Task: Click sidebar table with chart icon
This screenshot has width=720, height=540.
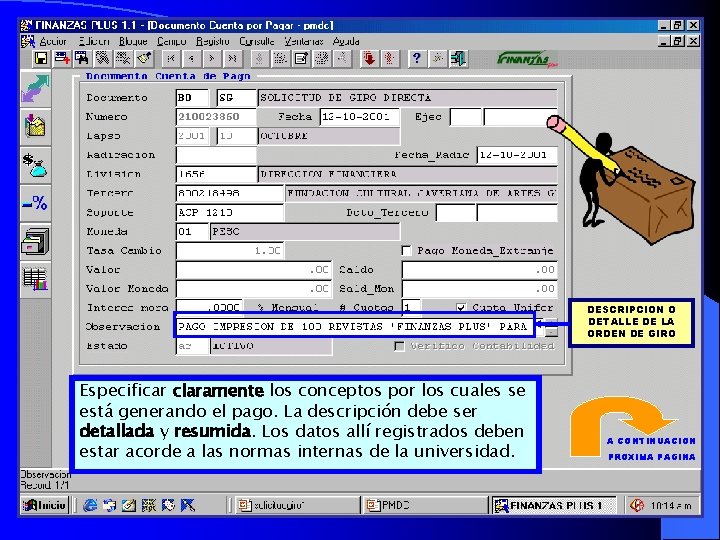Action: point(35,279)
